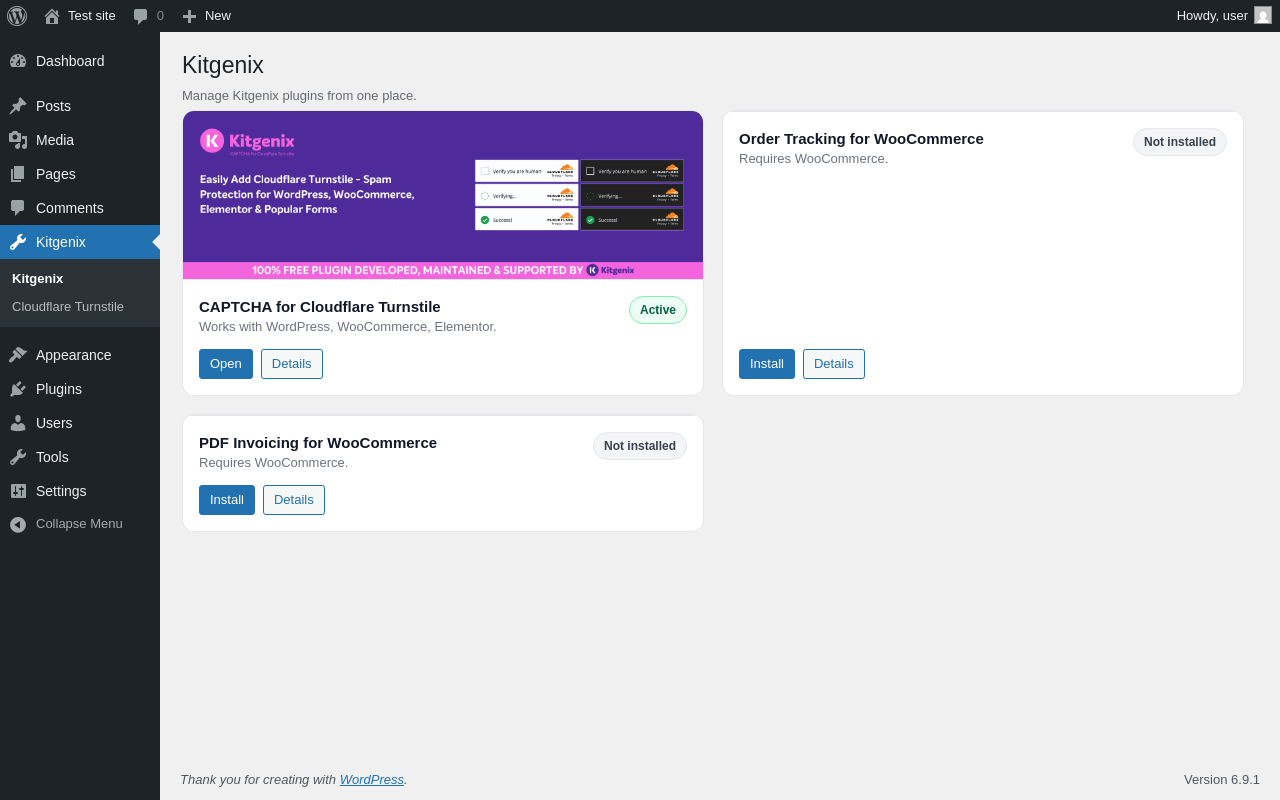Click Not installed badge on Order Tracking
Image resolution: width=1280 pixels, height=800 pixels.
click(x=1180, y=142)
